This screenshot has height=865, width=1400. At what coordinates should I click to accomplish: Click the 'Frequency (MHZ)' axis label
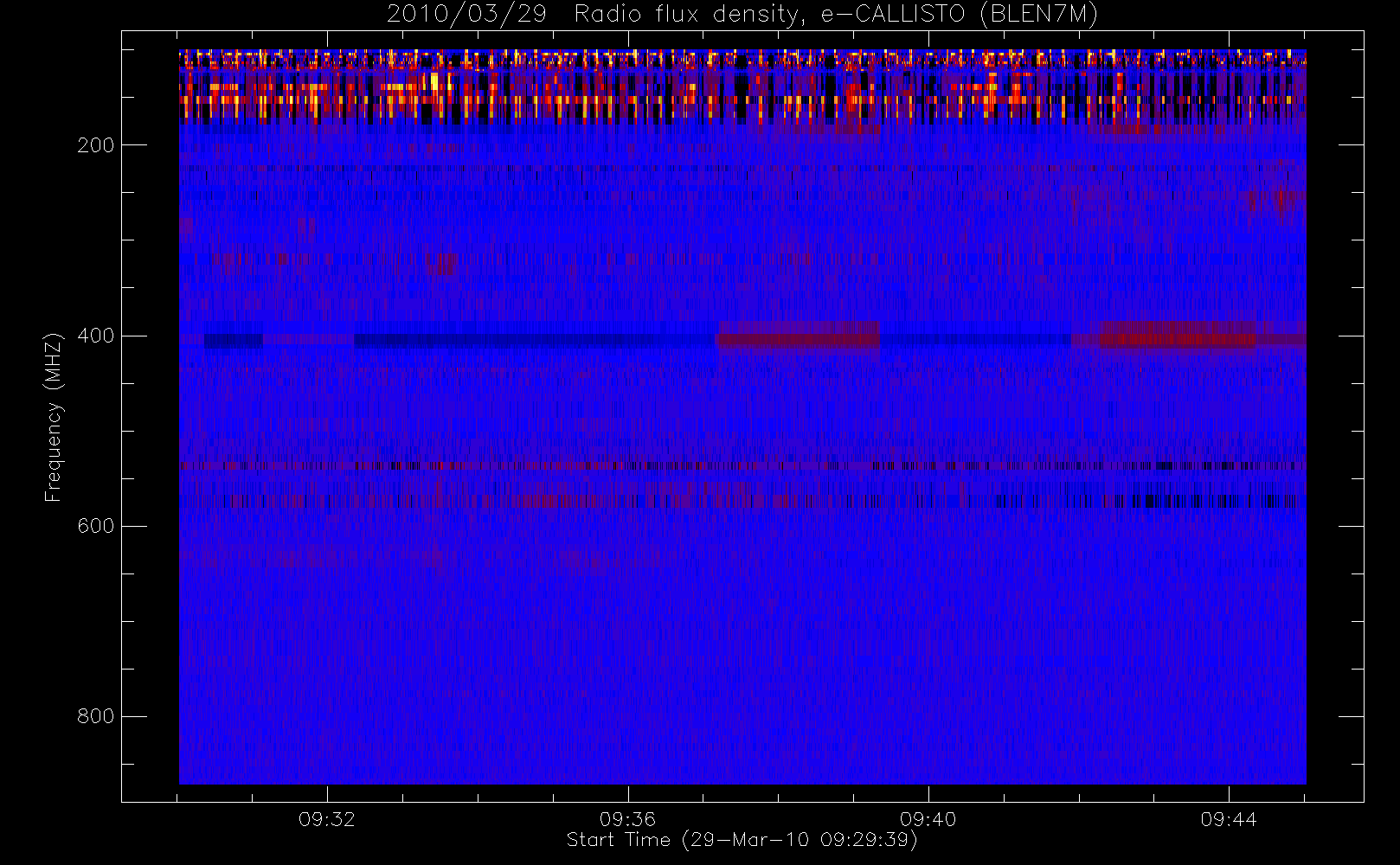54,416
